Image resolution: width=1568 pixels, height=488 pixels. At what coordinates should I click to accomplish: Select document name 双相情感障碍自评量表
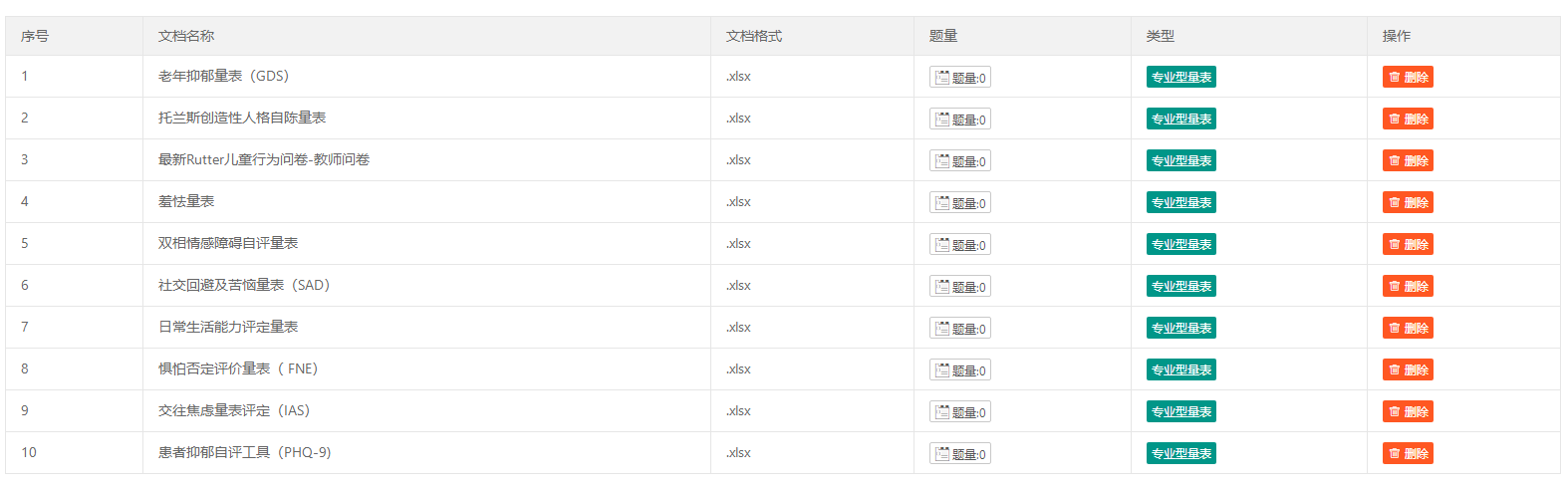228,243
